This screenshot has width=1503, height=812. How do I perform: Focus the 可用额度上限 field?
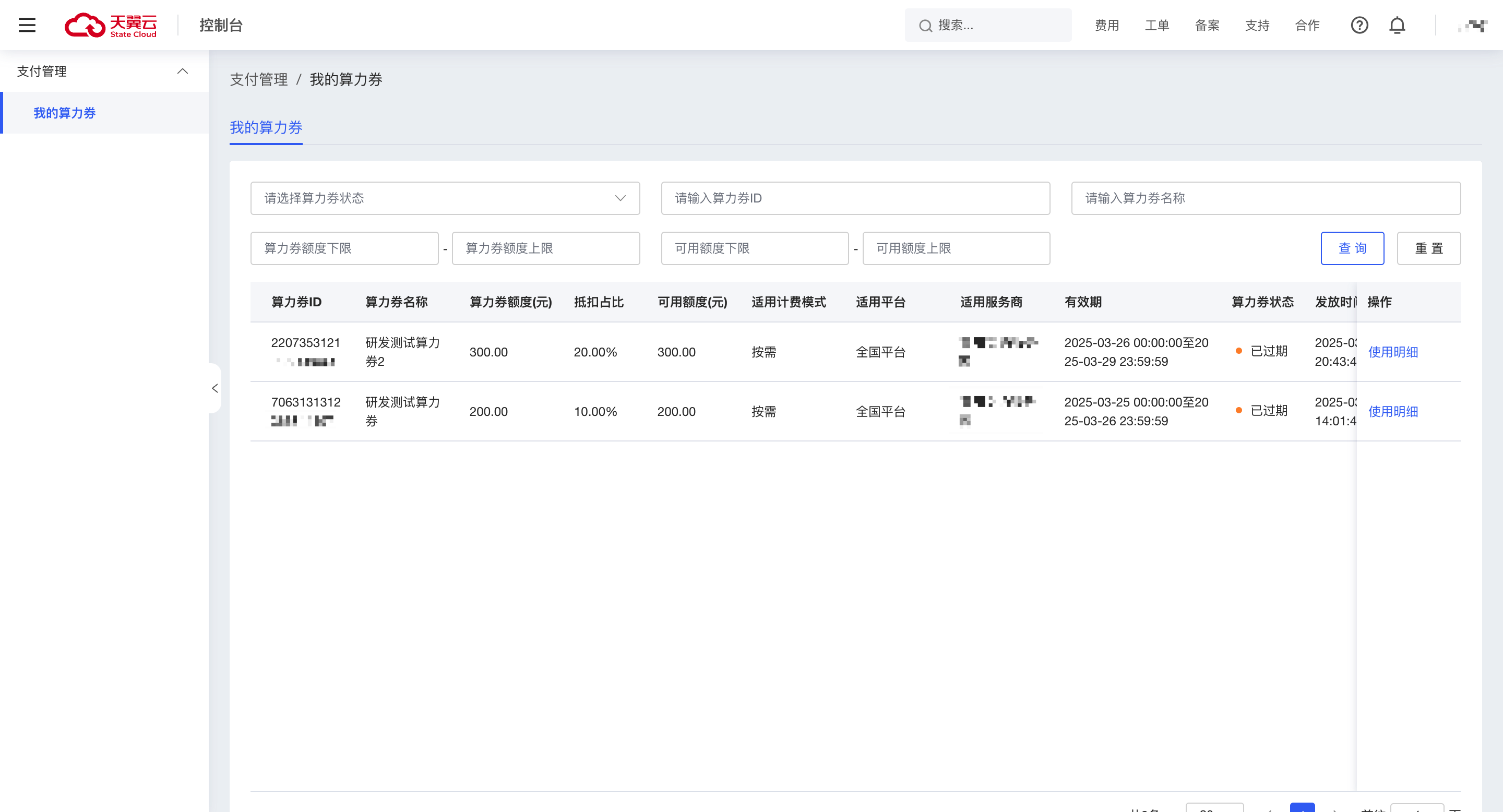[x=956, y=248]
